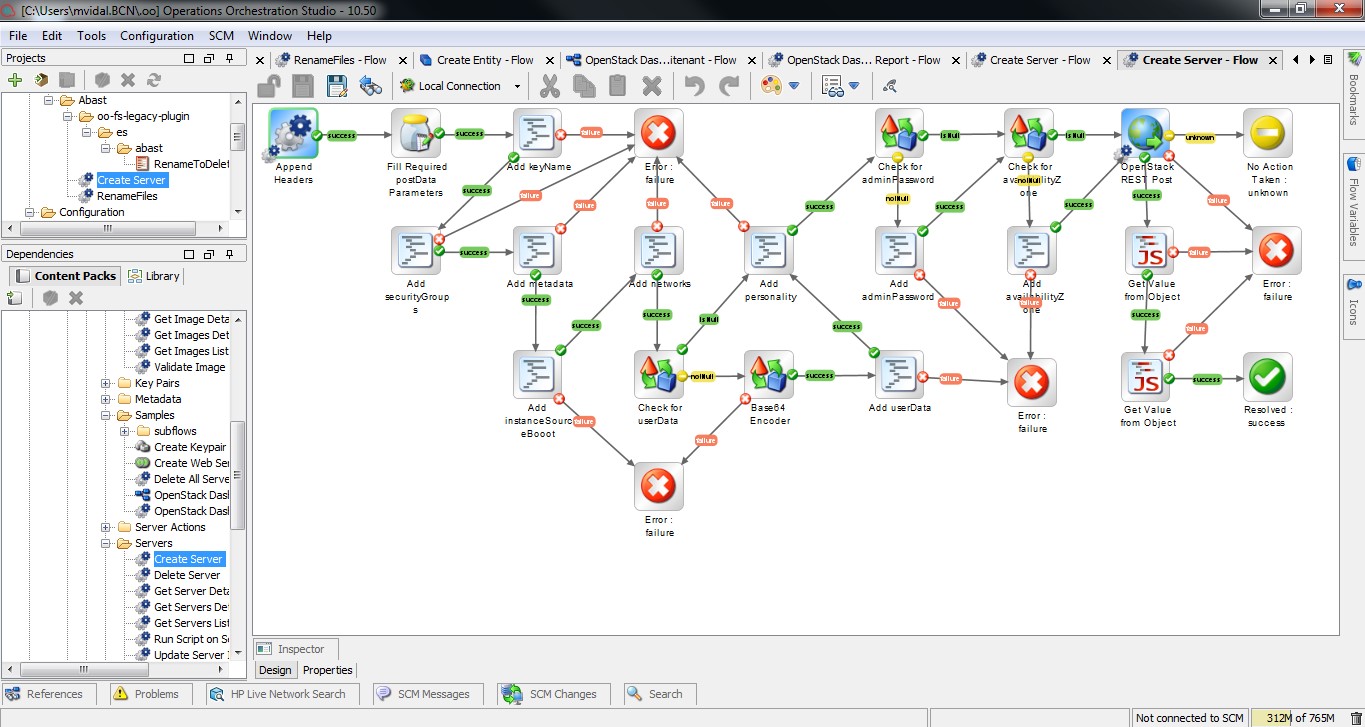Click the Cut scissors icon in toolbar
The image size is (1365, 727).
click(x=549, y=86)
